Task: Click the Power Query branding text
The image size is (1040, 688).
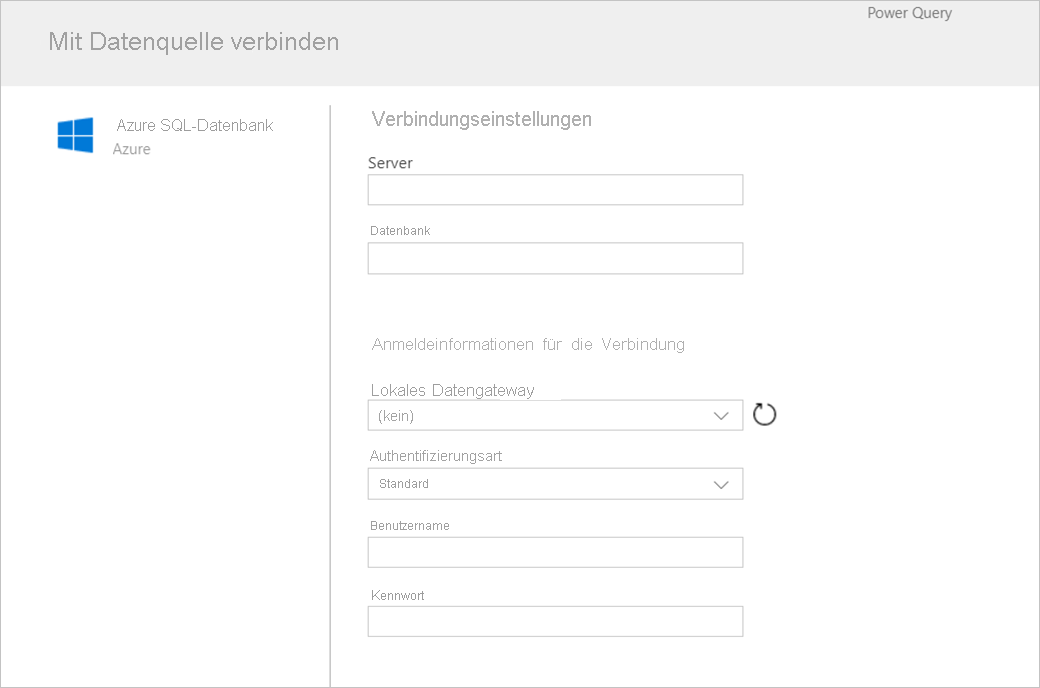Action: click(908, 13)
